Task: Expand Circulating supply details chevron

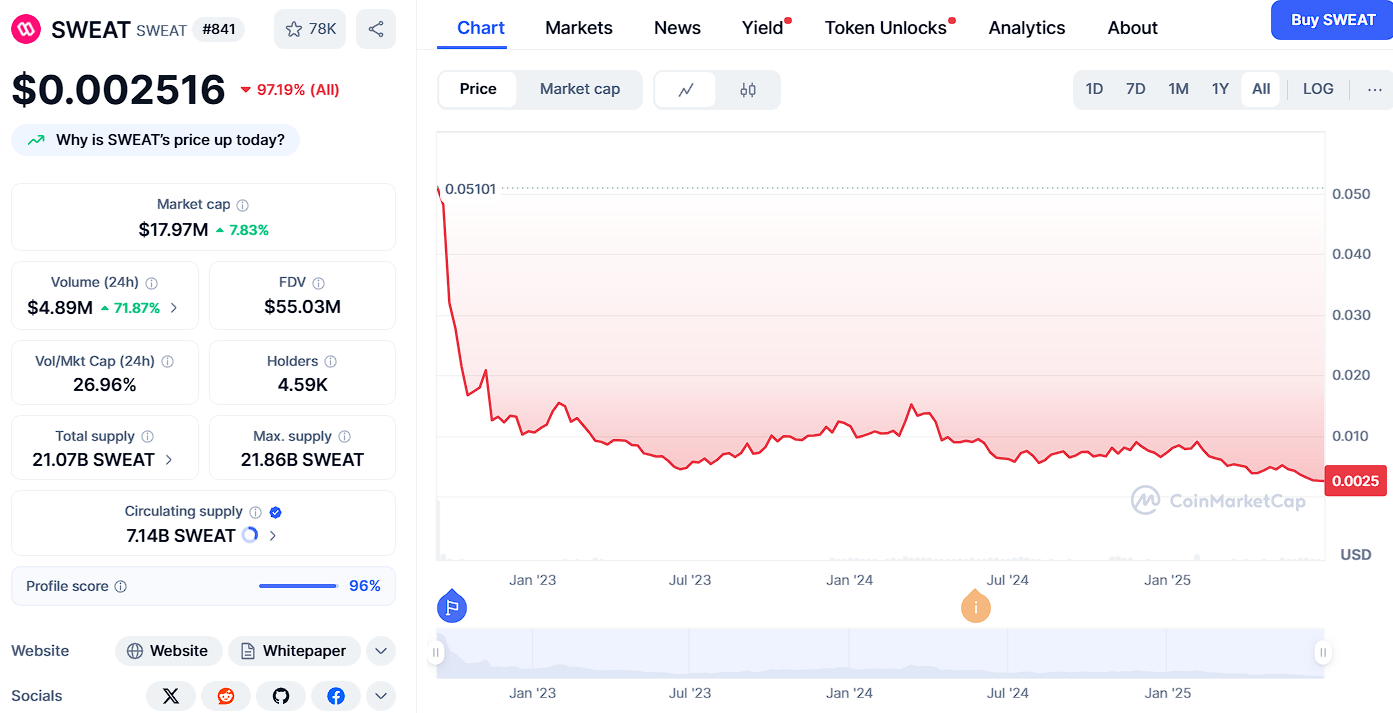Action: pos(273,536)
